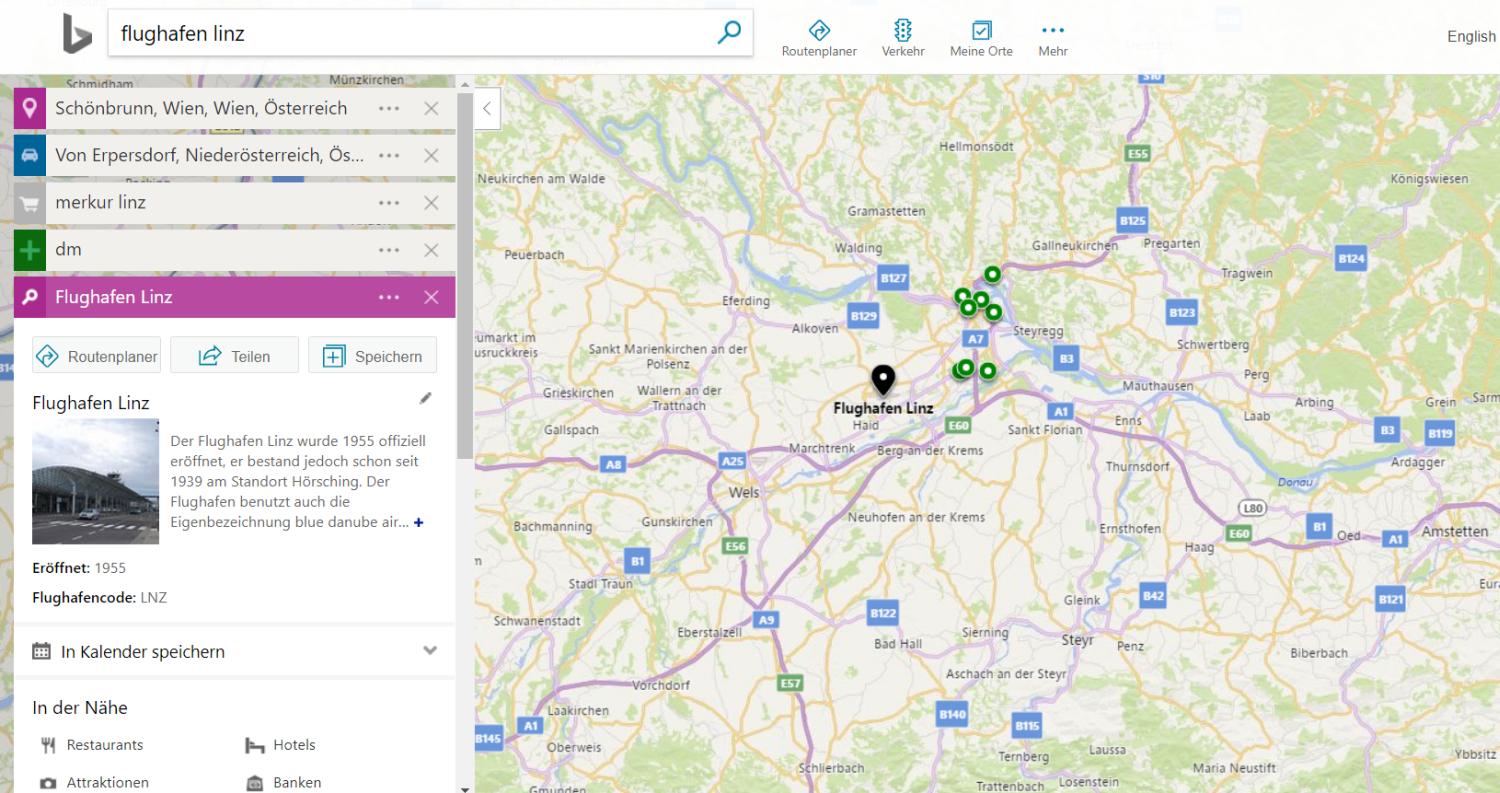The width and height of the screenshot is (1500, 793).
Task: Click the Speichern button
Action: coord(372,356)
